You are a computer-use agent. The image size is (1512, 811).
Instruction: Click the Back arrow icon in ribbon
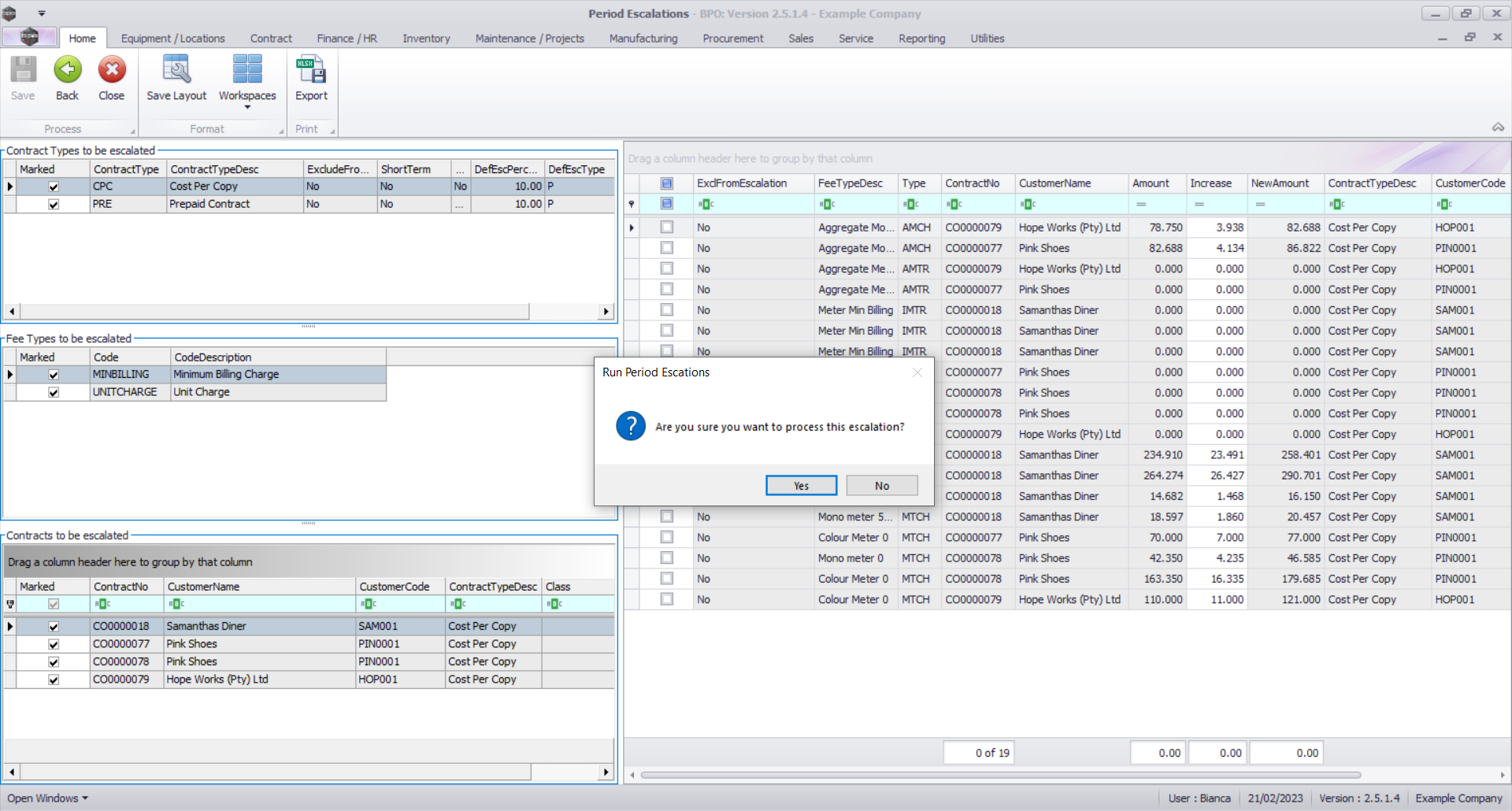67,71
